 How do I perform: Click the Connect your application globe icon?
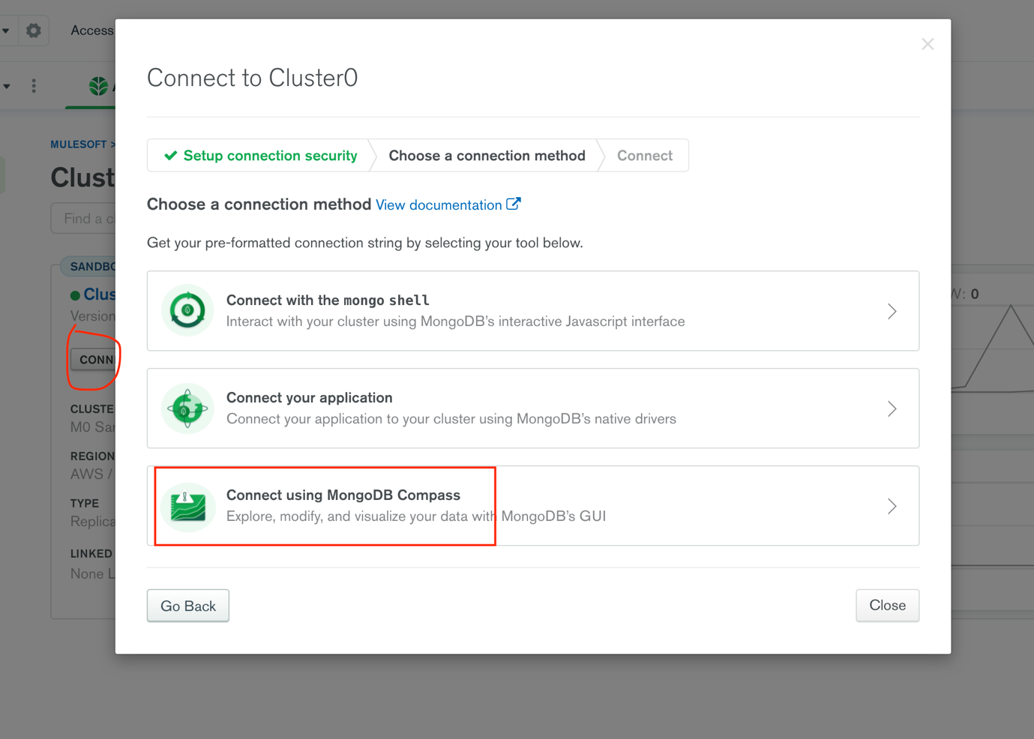pos(187,408)
